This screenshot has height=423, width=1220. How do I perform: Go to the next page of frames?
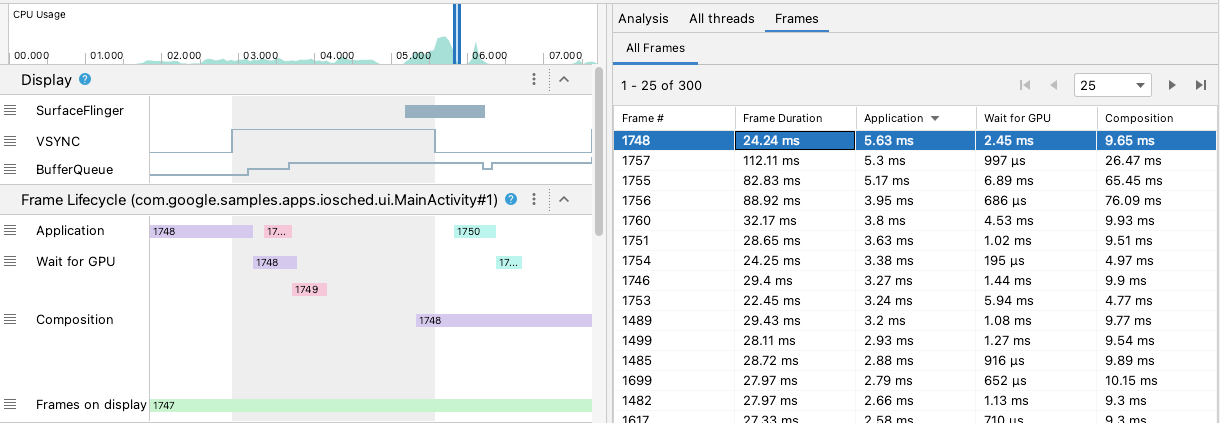(x=1172, y=86)
